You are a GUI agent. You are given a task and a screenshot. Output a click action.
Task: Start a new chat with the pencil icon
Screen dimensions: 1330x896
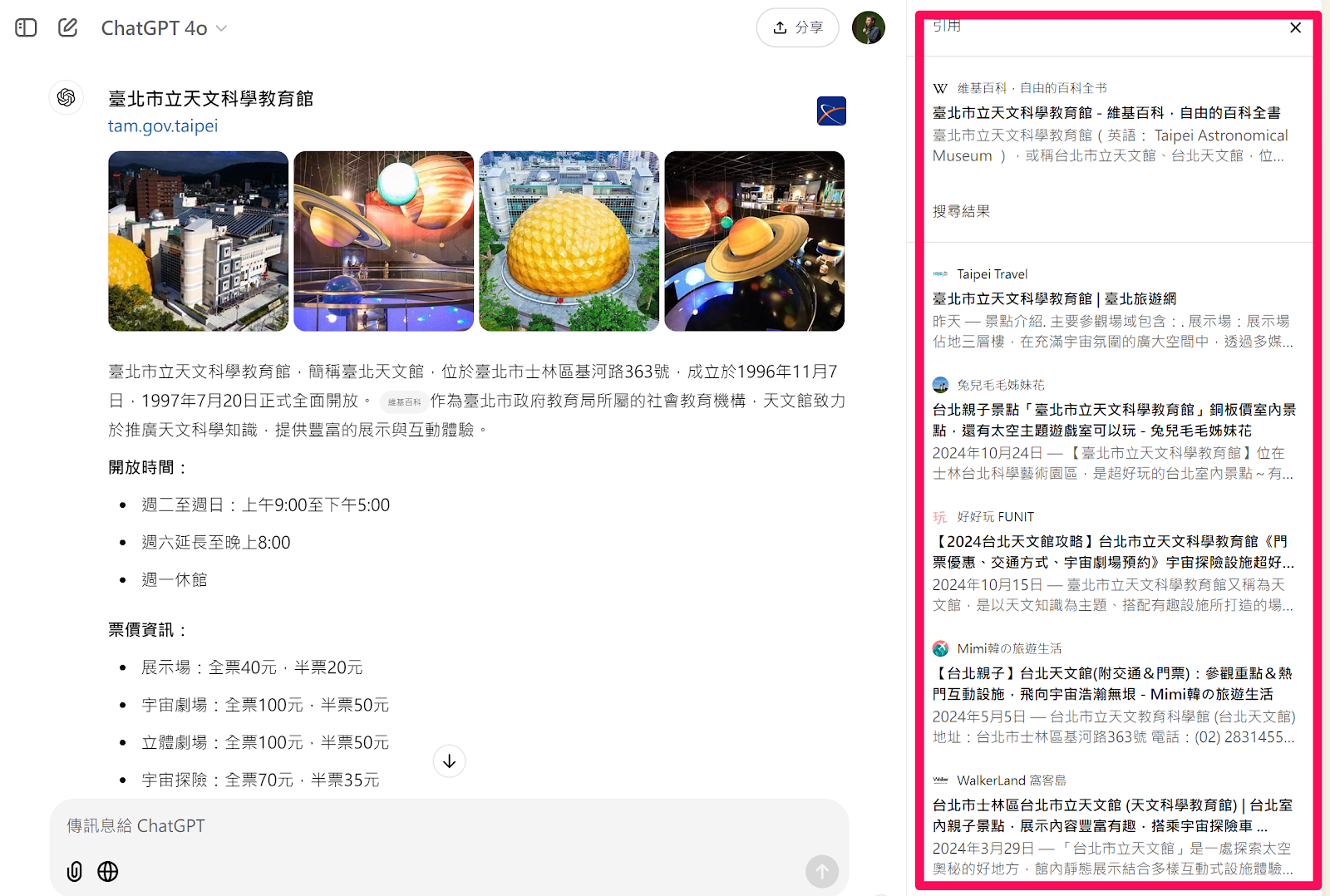[68, 27]
